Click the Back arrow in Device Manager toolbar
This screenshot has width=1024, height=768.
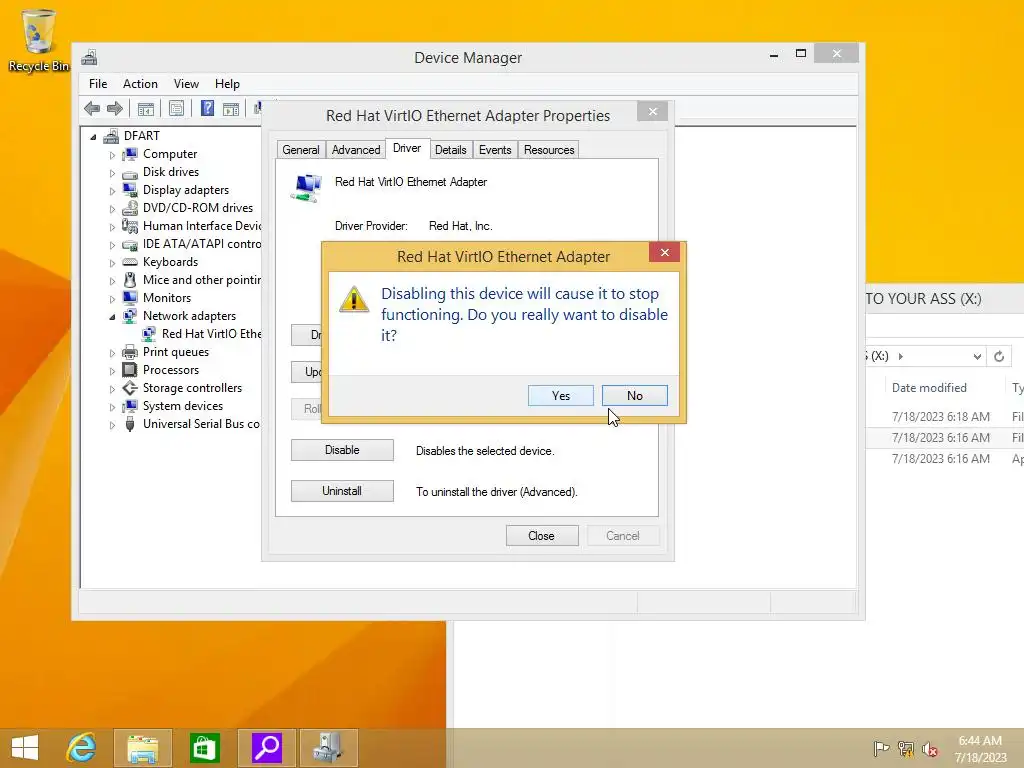pos(92,108)
